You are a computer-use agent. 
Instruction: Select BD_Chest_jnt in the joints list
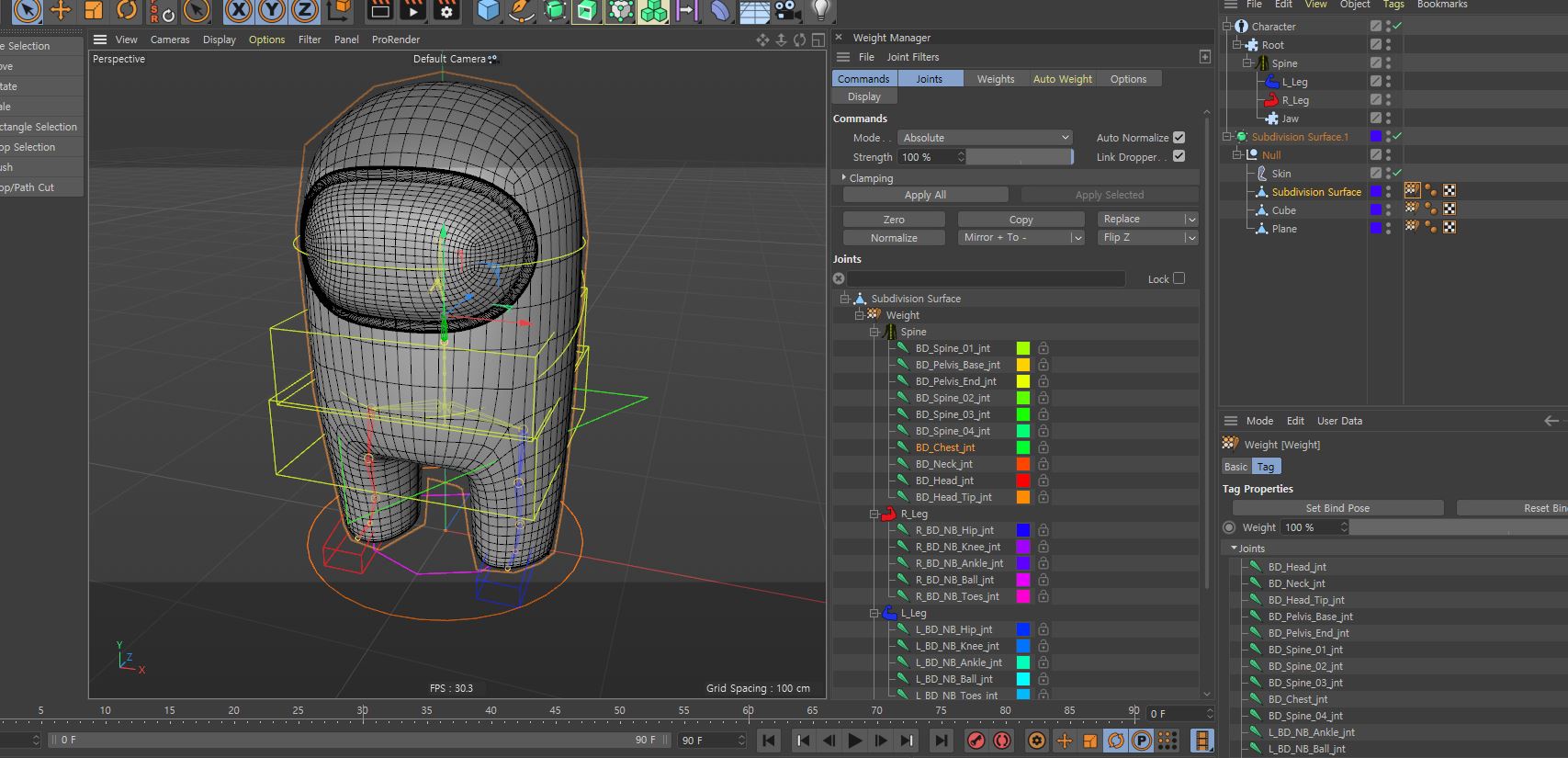coord(945,447)
